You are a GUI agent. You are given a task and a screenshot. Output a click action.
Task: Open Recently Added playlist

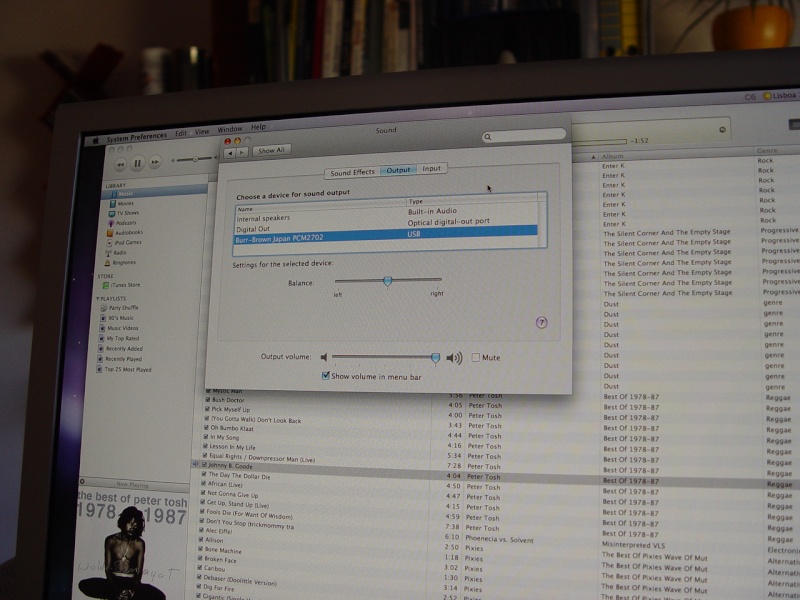[x=124, y=349]
